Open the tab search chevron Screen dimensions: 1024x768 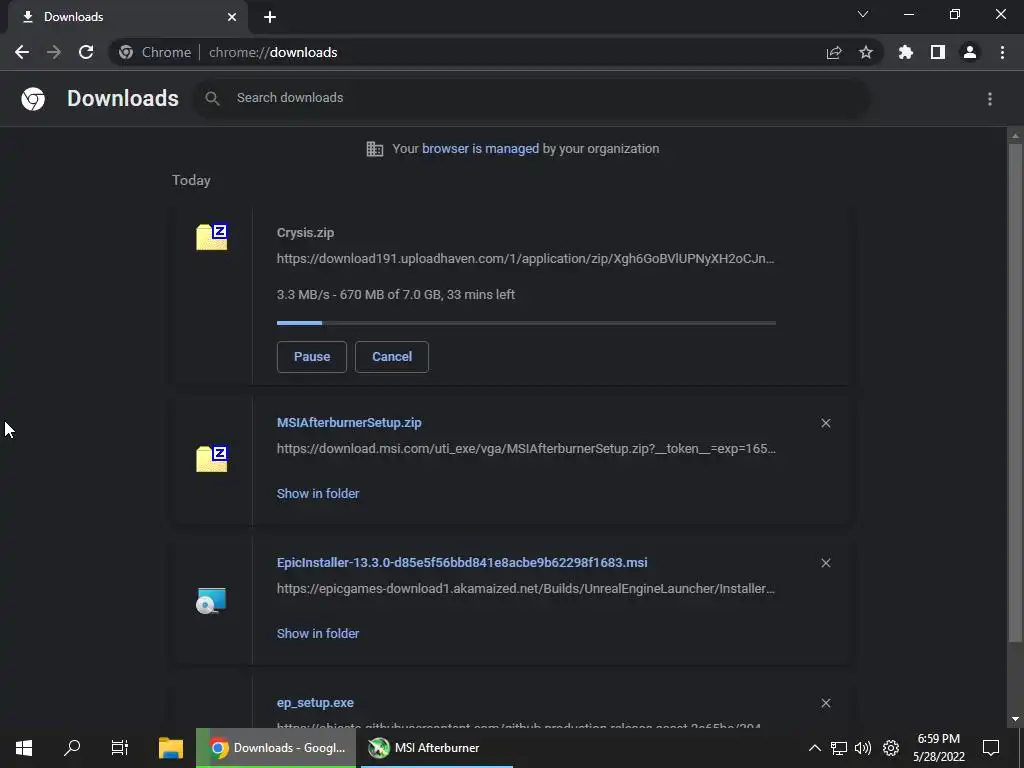(x=863, y=14)
